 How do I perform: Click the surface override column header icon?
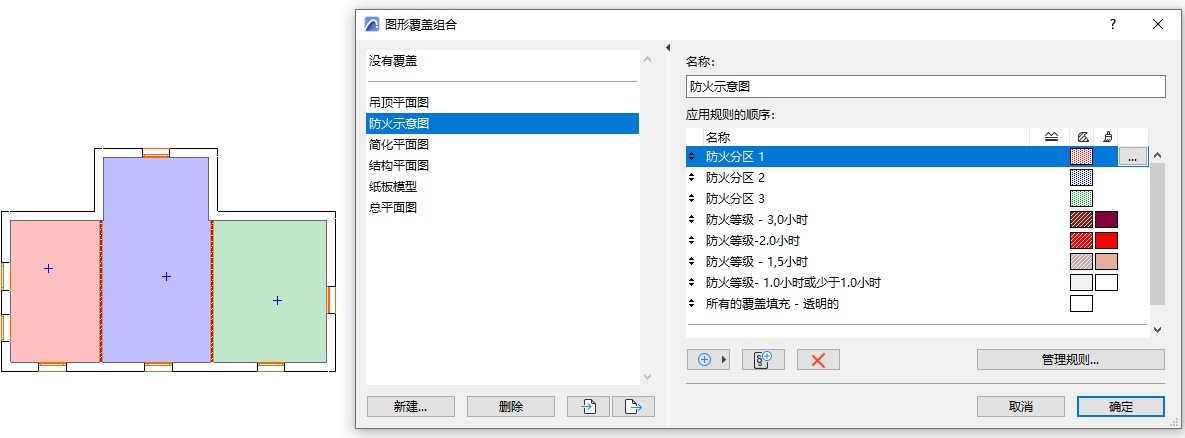[x=1106, y=137]
